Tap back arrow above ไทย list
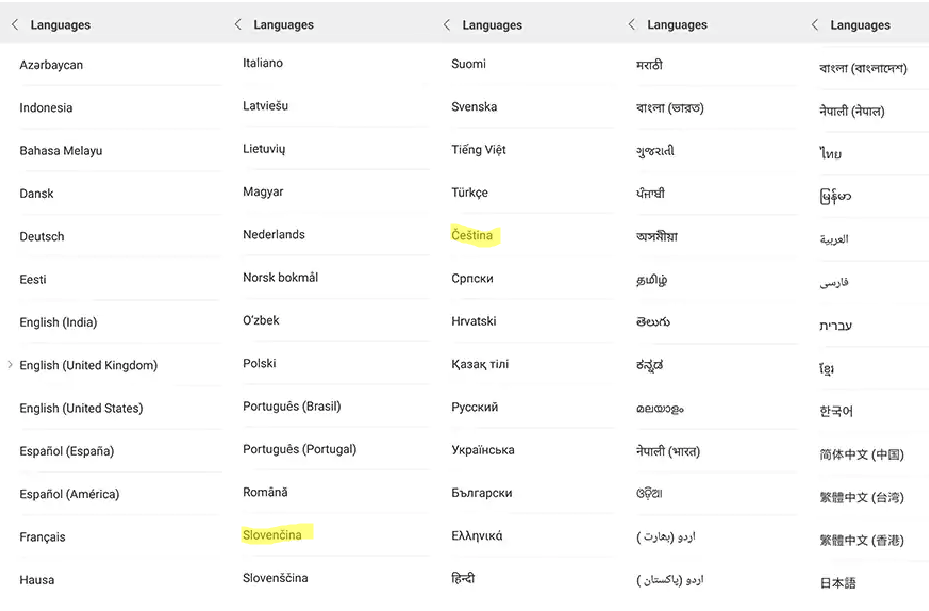Image resolution: width=929 pixels, height=611 pixels. tap(815, 25)
